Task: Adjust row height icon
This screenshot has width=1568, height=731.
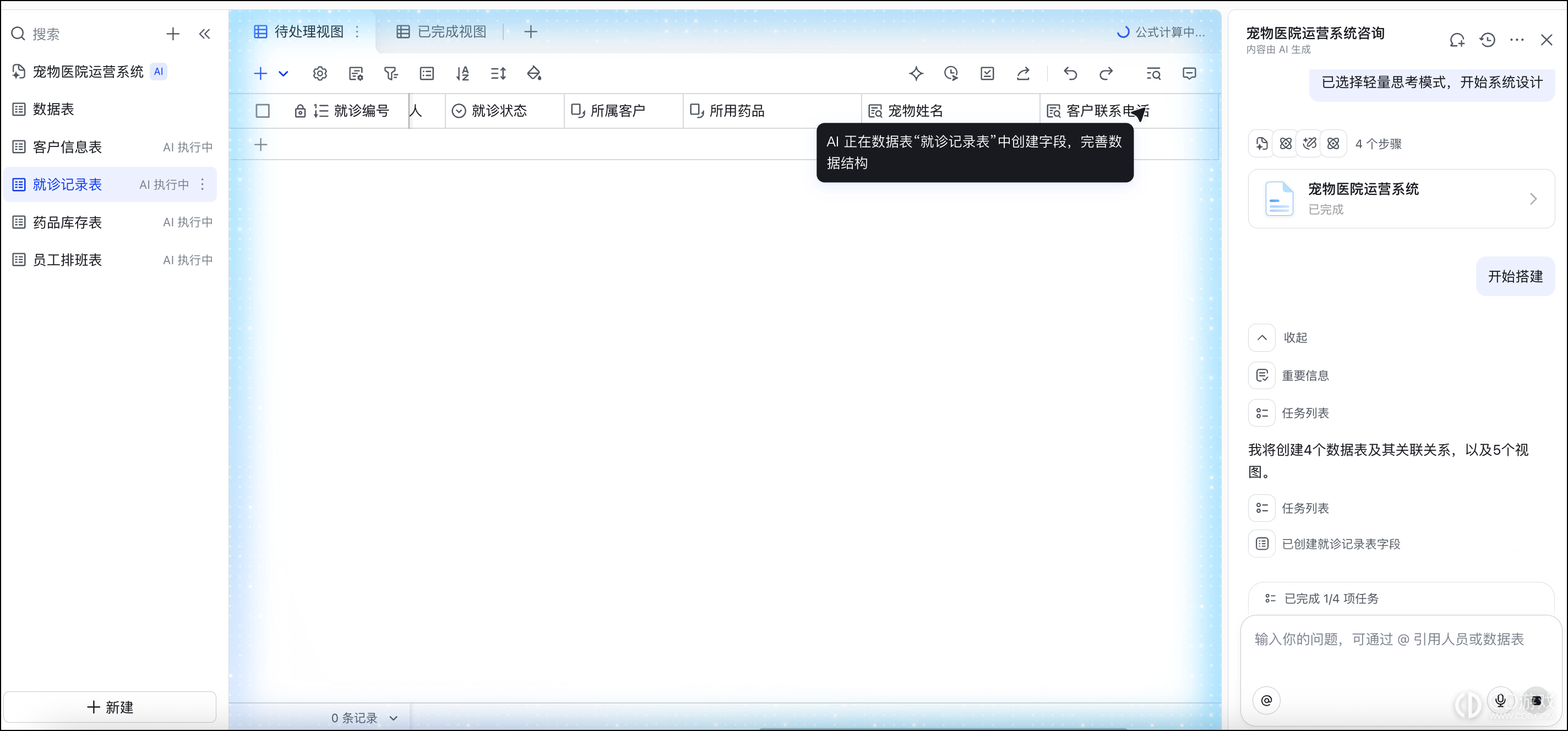Action: (x=498, y=74)
